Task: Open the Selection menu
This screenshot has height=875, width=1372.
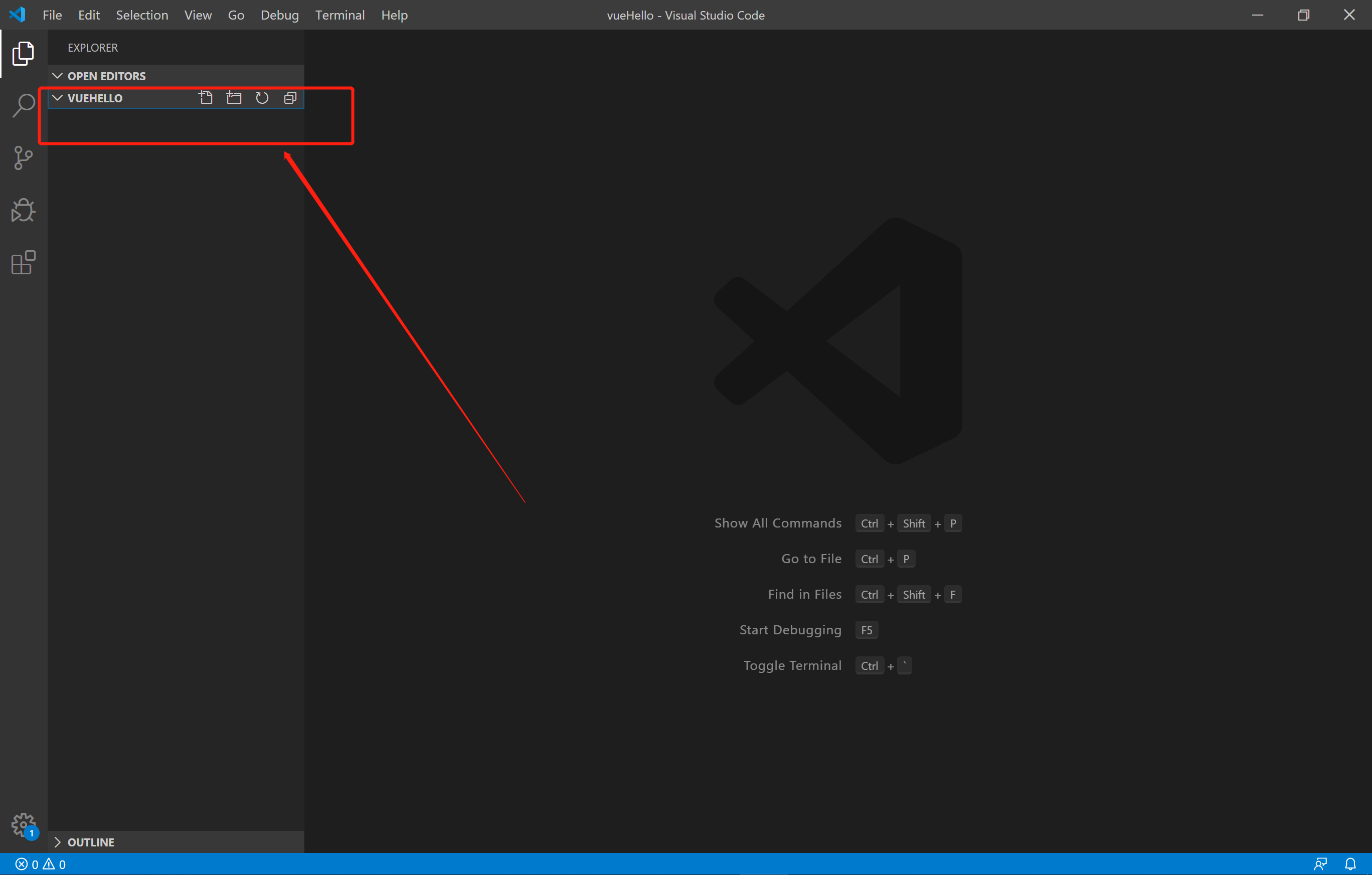Action: [142, 15]
